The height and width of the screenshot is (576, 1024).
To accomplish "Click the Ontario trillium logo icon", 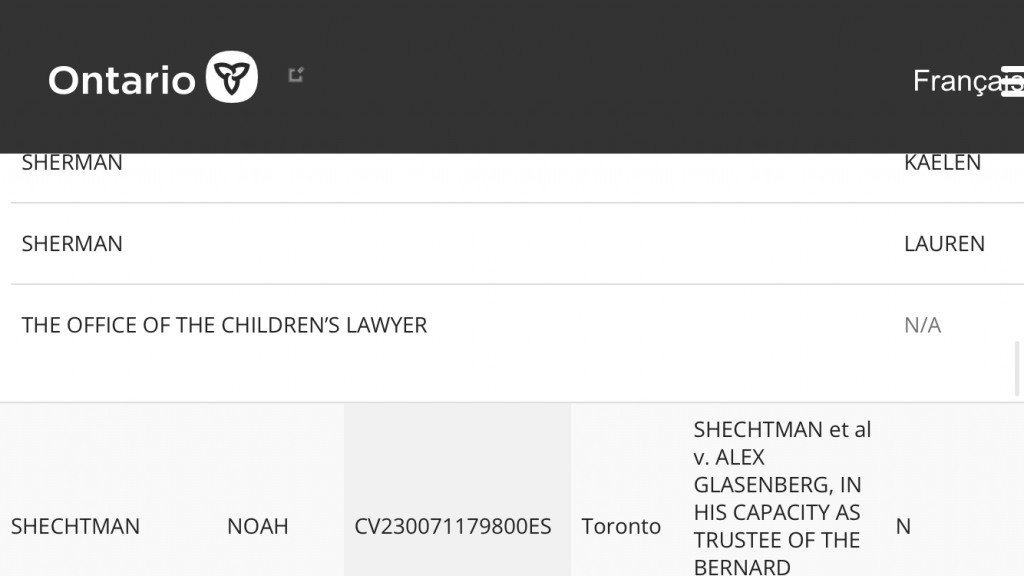I will click(232, 77).
